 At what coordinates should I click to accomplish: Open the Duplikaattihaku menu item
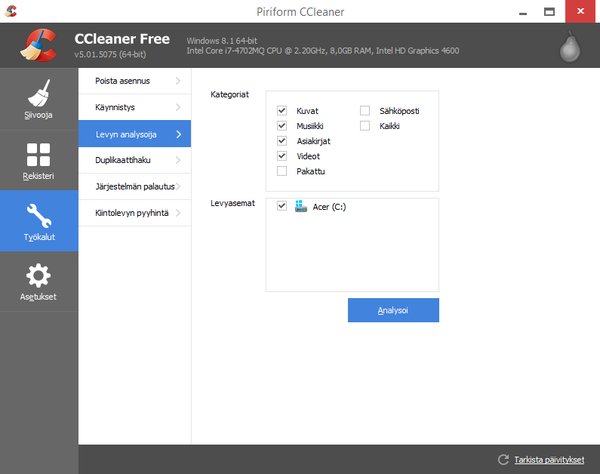[x=135, y=160]
